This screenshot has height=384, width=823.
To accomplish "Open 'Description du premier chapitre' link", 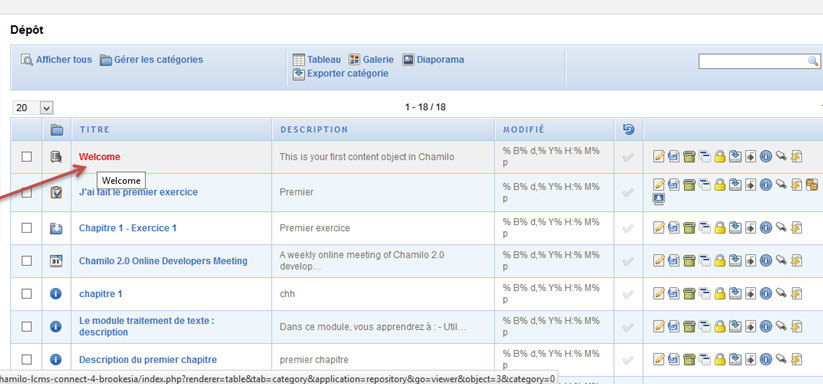I will point(147,360).
